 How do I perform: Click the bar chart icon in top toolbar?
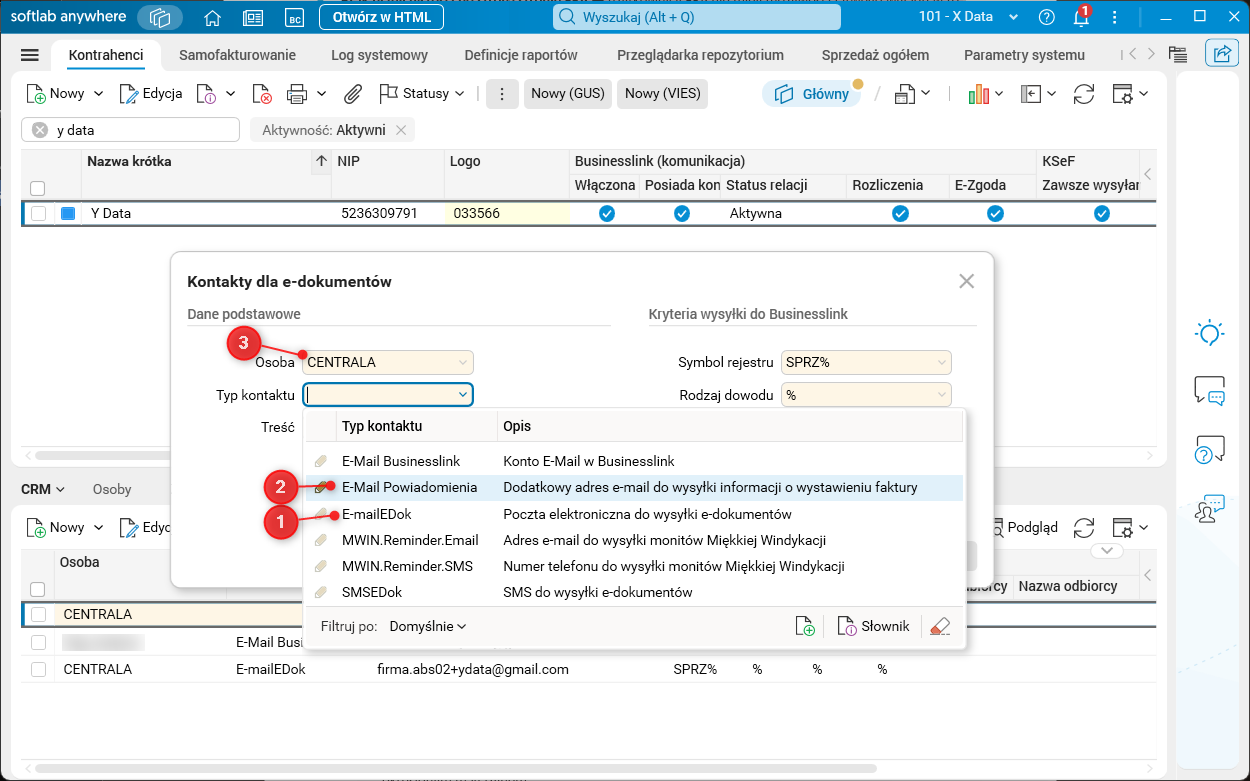point(978,94)
